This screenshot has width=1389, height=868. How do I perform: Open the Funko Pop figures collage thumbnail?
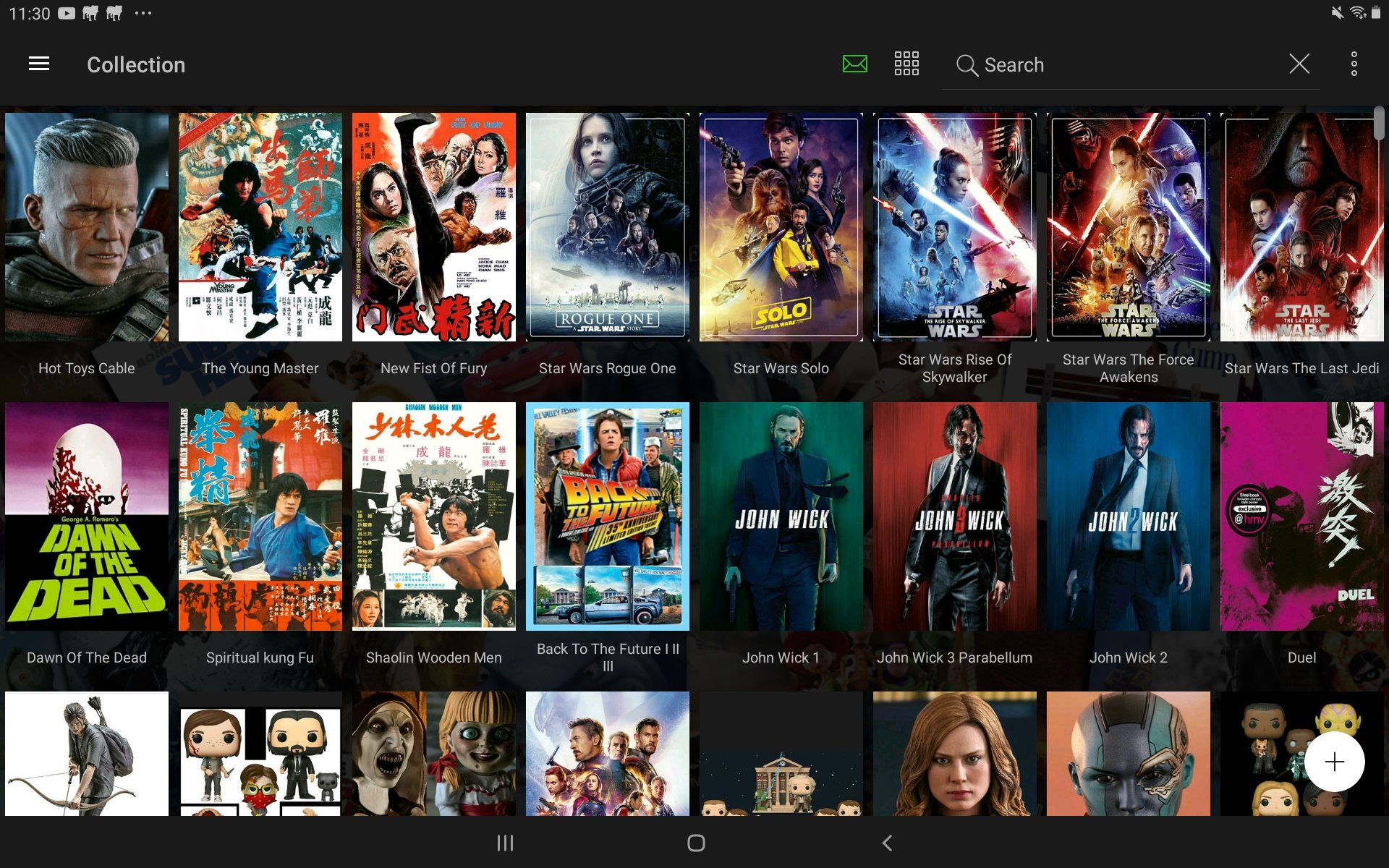tap(260, 754)
